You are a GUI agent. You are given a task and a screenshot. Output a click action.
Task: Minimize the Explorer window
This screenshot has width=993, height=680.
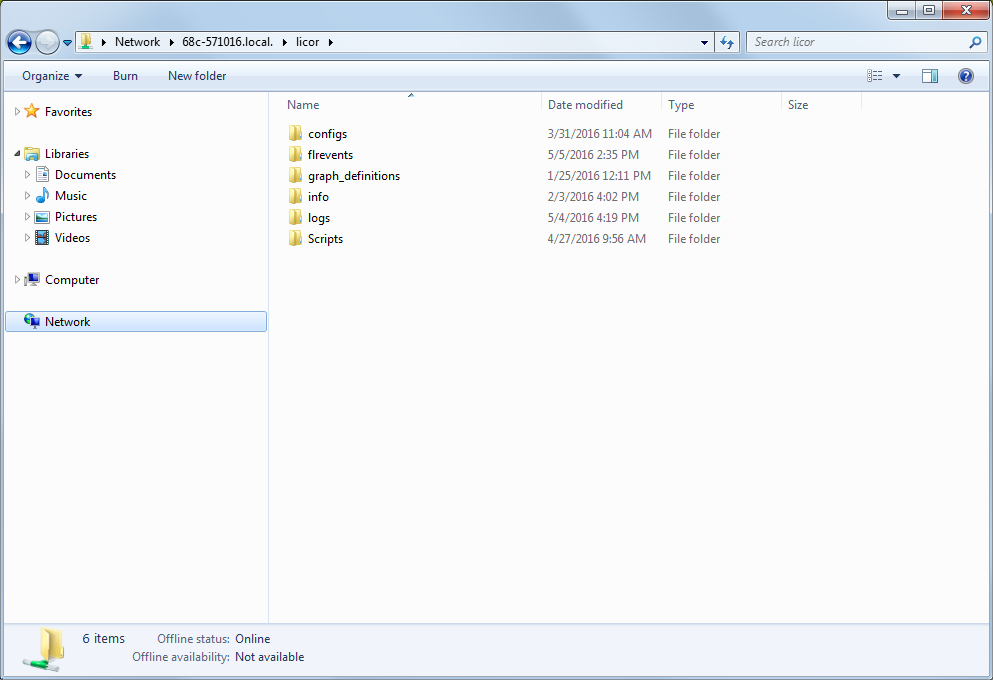(x=902, y=10)
